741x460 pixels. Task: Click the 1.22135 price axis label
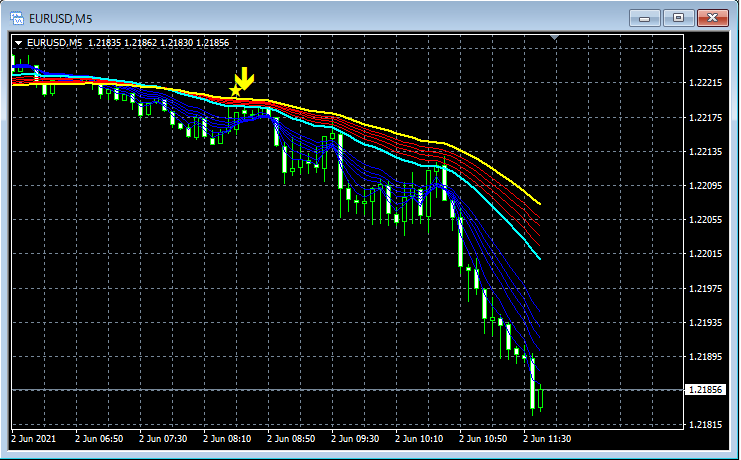(706, 151)
